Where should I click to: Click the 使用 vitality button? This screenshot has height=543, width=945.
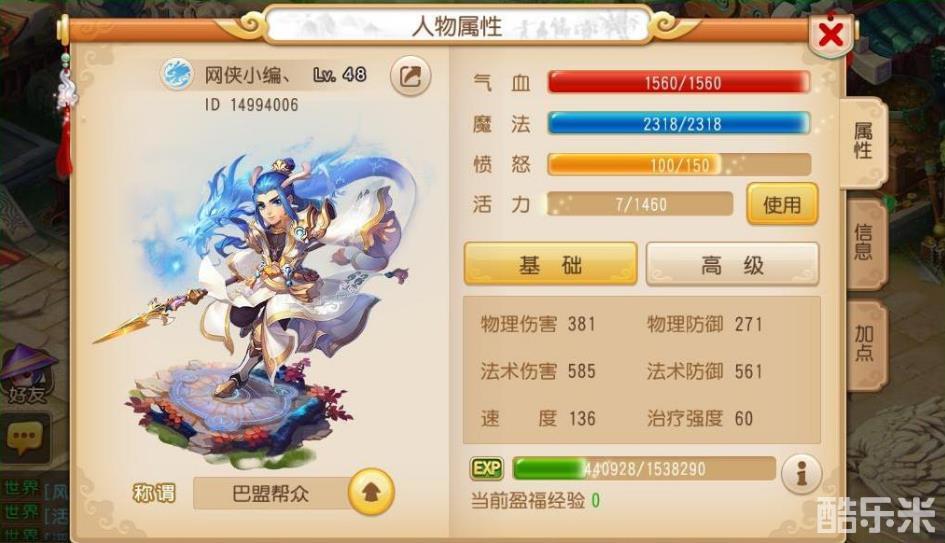pos(782,205)
